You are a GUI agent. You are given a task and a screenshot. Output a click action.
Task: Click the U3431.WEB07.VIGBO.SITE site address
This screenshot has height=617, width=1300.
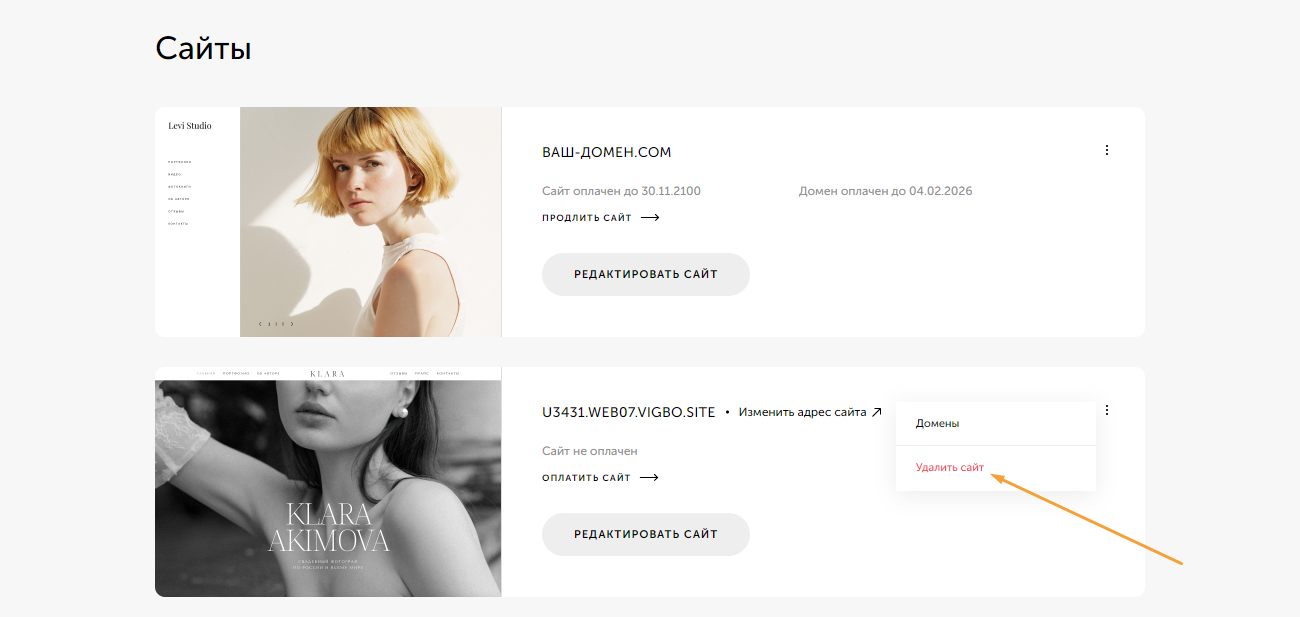628,412
